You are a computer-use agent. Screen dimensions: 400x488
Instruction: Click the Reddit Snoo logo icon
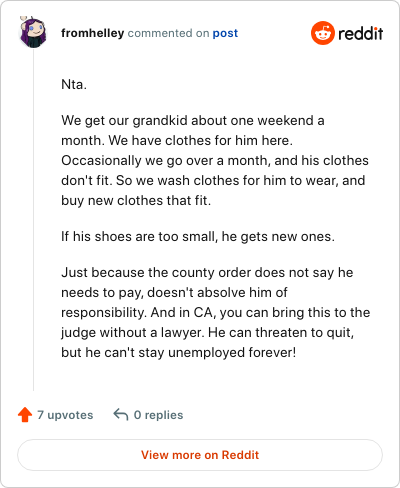(x=322, y=33)
